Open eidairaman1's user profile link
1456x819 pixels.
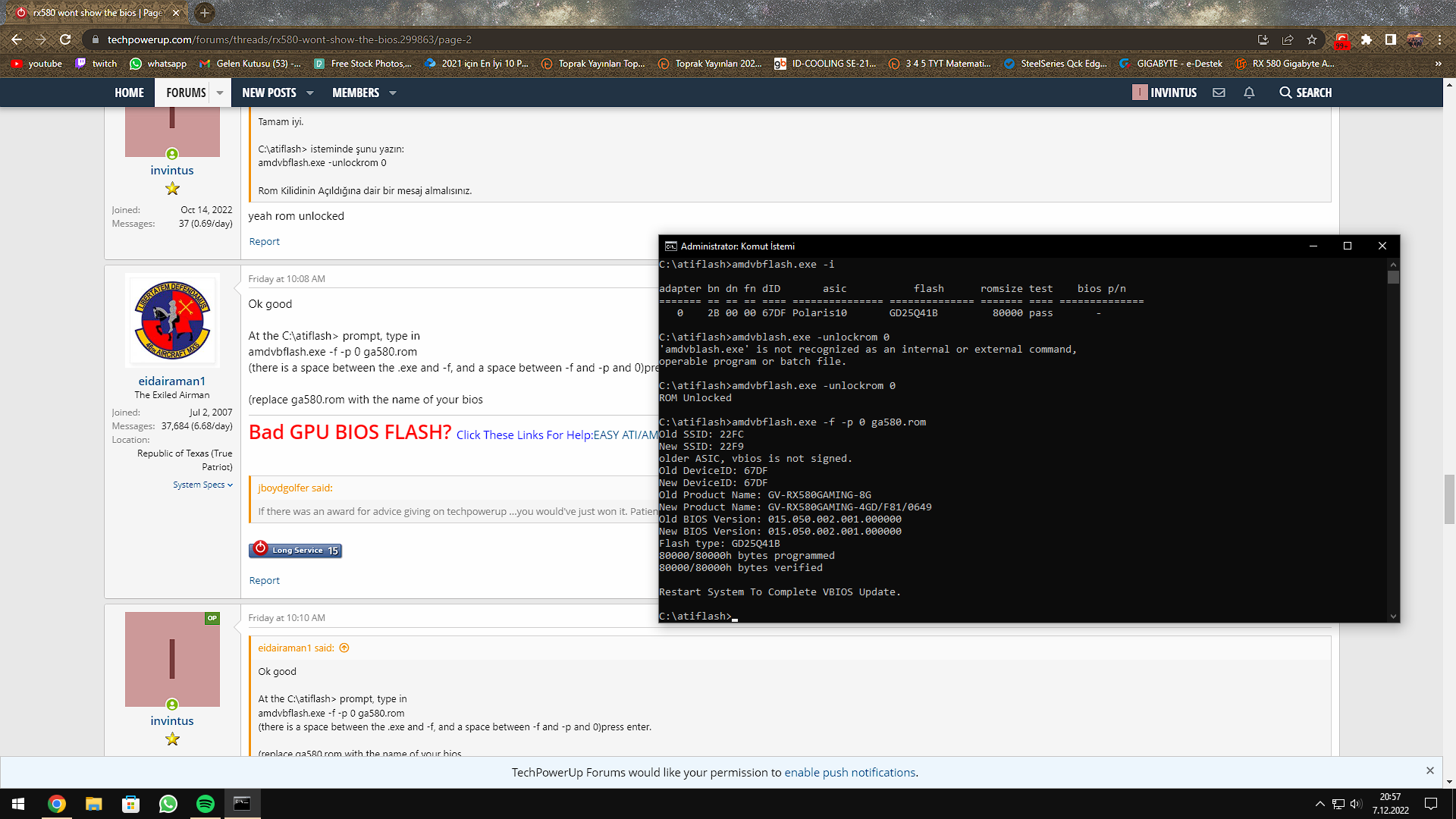point(172,381)
